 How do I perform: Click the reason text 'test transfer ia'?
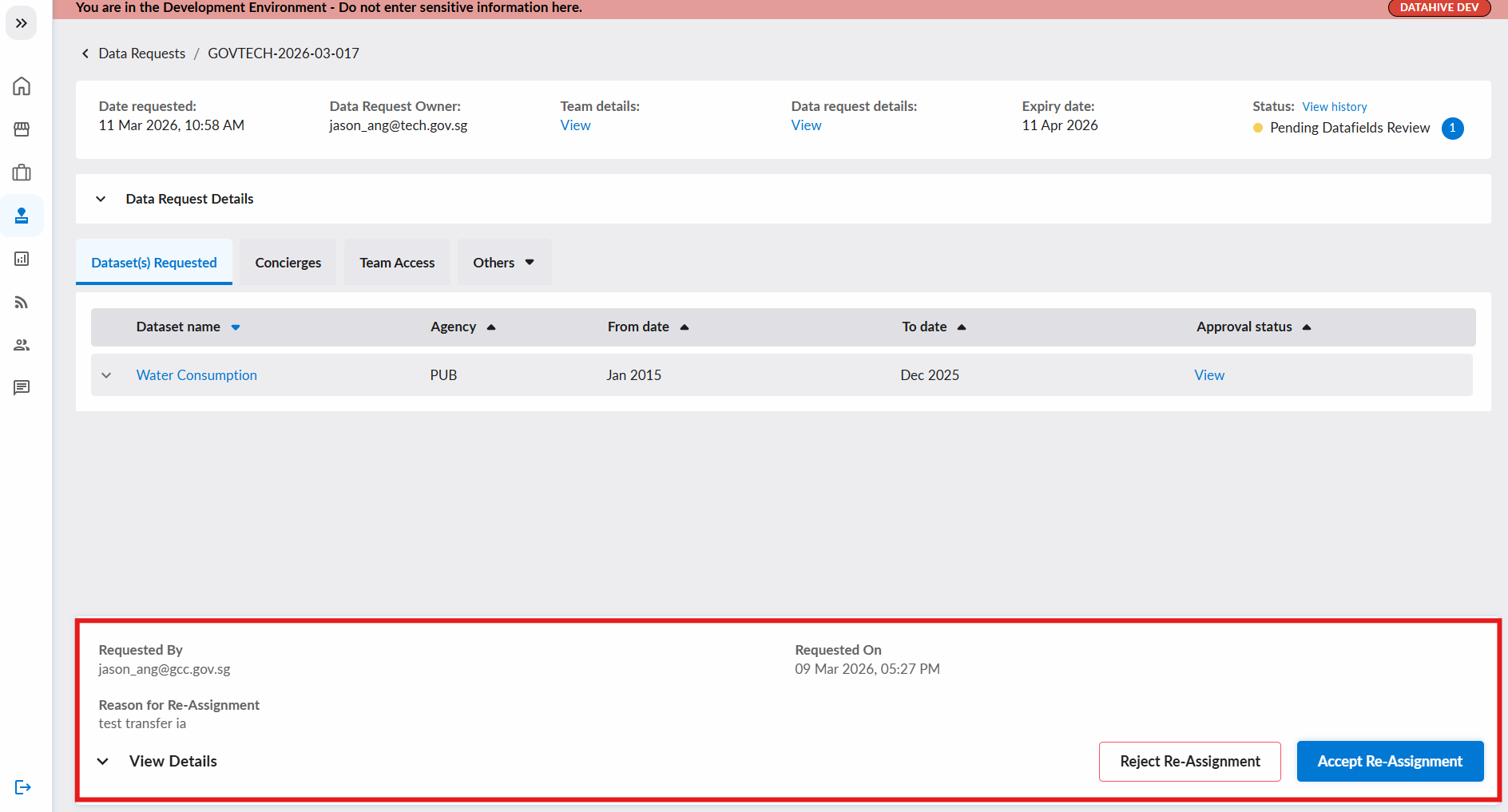pyautogui.click(x=142, y=723)
